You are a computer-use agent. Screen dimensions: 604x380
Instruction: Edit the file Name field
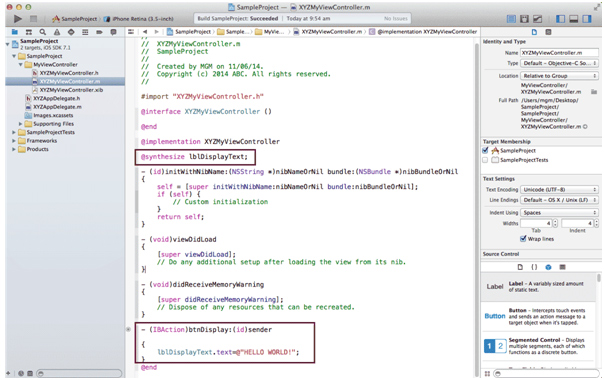(559, 52)
